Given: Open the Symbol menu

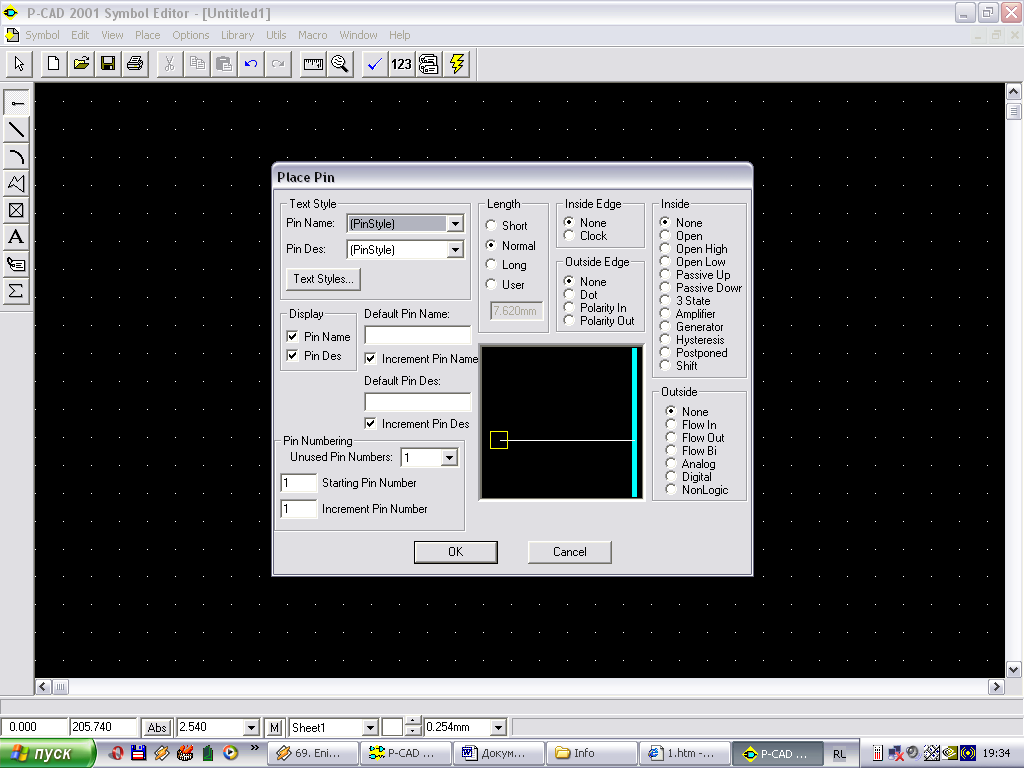Looking at the screenshot, I should [x=42, y=35].
